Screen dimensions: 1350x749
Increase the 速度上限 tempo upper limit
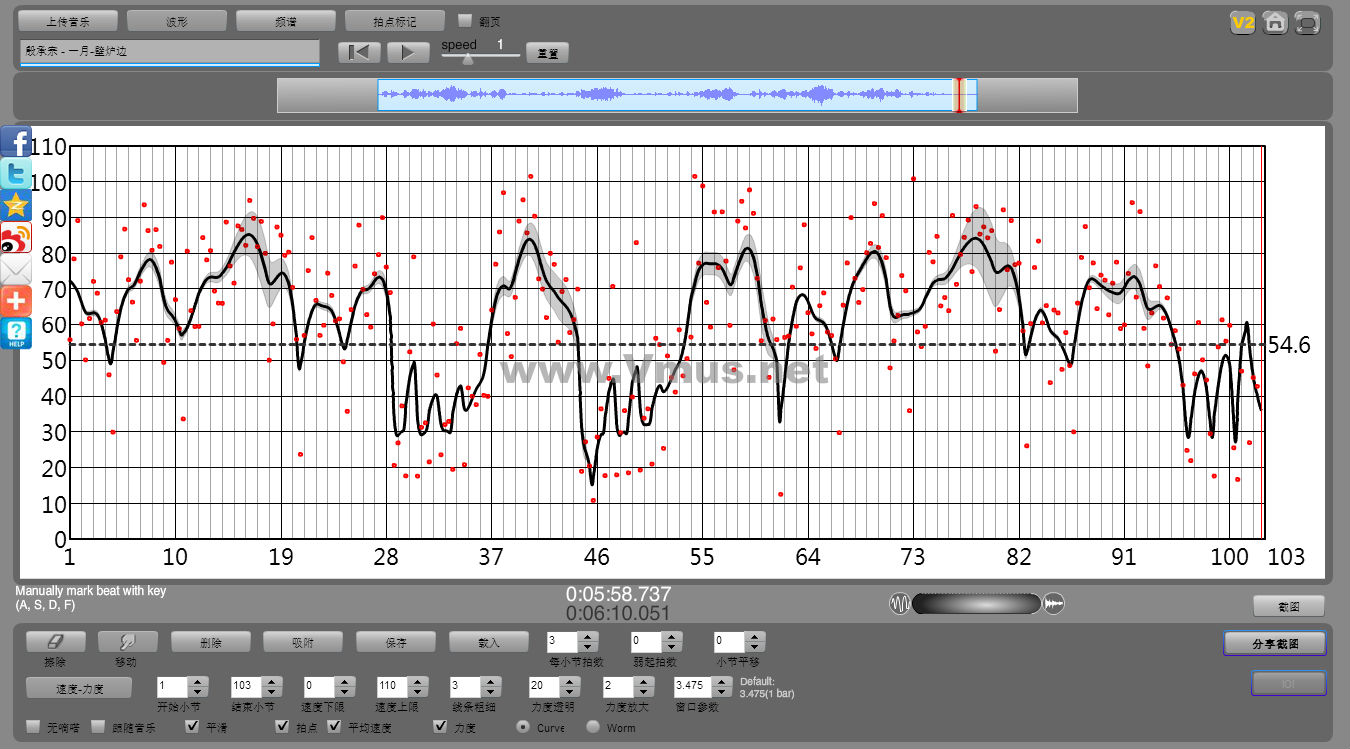(x=417, y=682)
